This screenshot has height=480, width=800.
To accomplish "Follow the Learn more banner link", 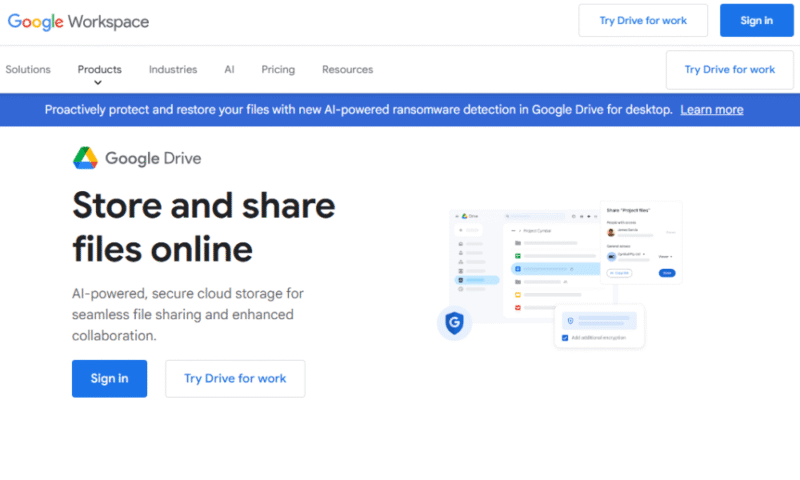I will [x=712, y=110].
